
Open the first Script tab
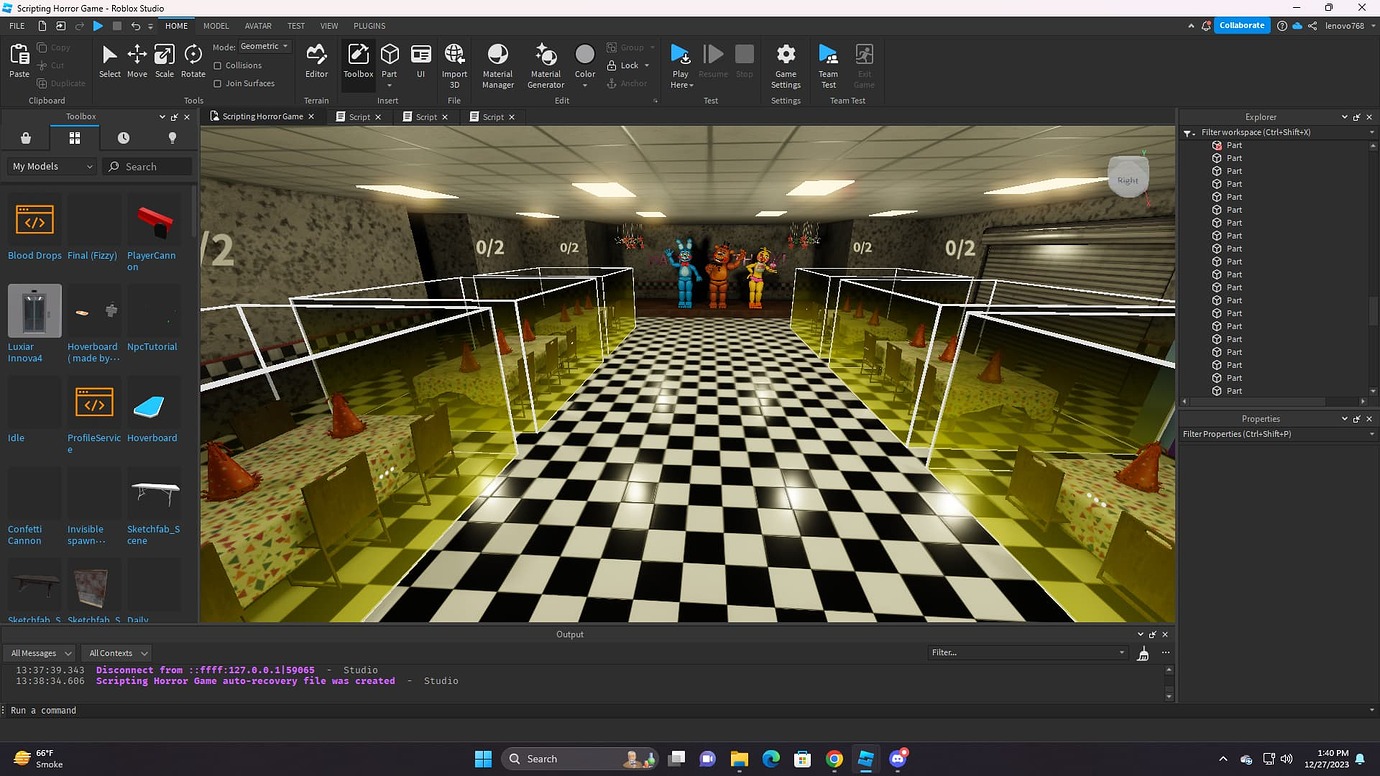(x=358, y=116)
